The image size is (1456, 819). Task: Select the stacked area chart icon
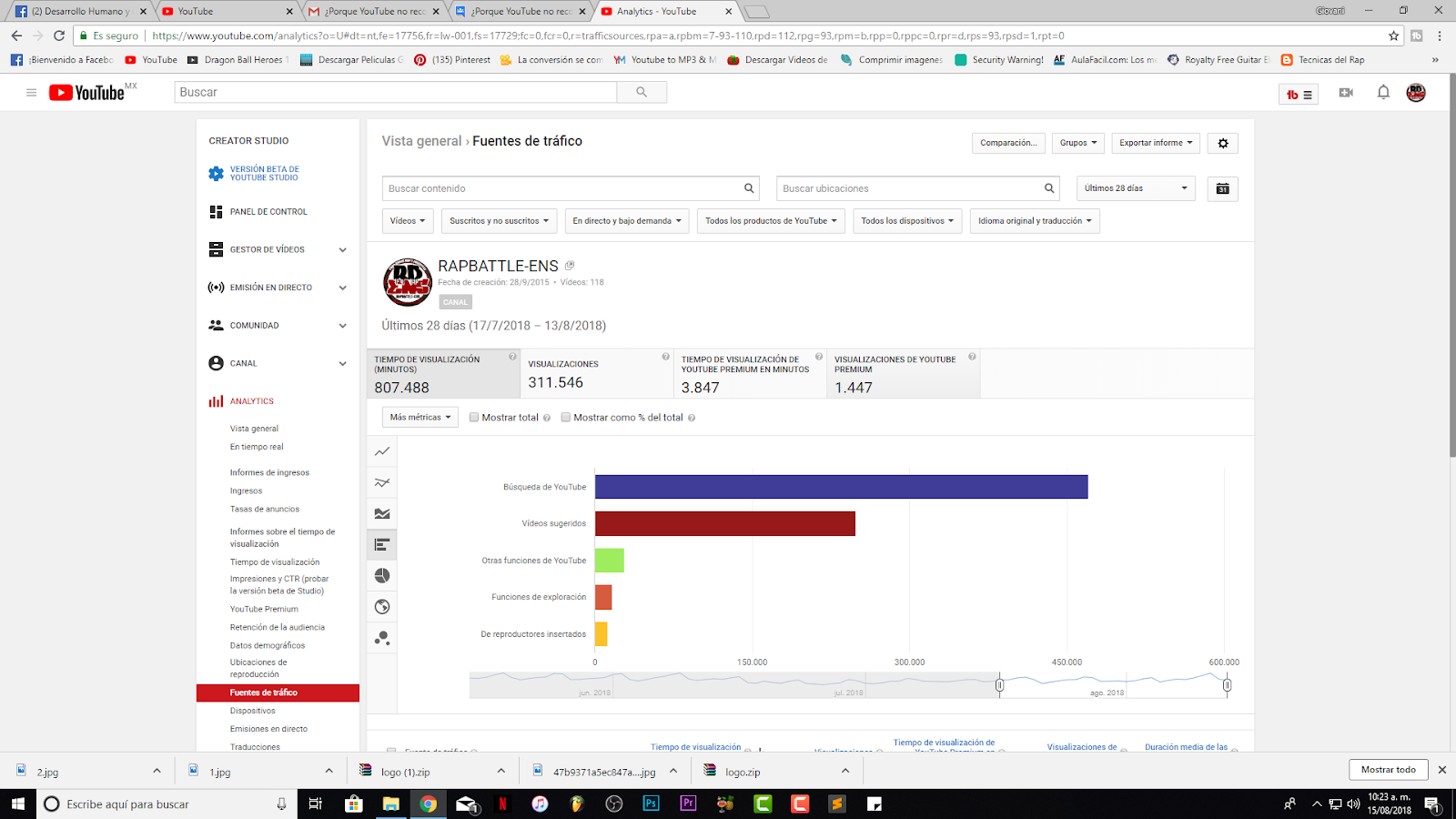click(x=382, y=513)
